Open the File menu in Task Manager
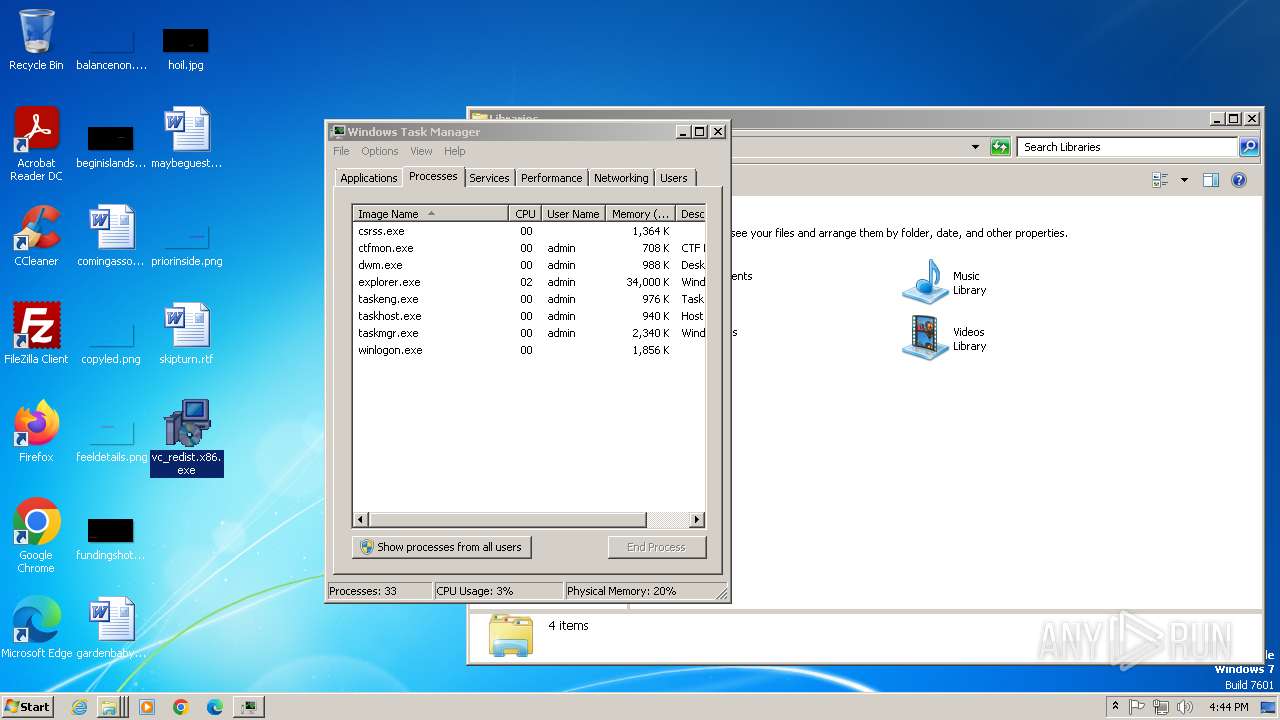This screenshot has height=720, width=1280. pyautogui.click(x=341, y=151)
